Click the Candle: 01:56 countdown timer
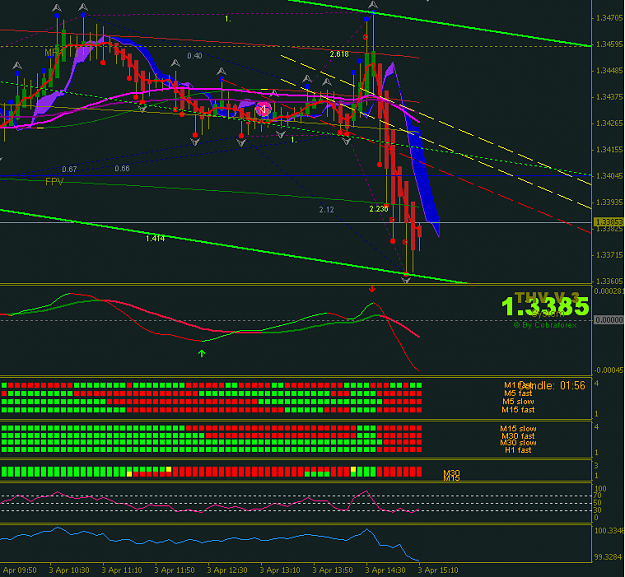The image size is (625, 577). click(x=553, y=385)
